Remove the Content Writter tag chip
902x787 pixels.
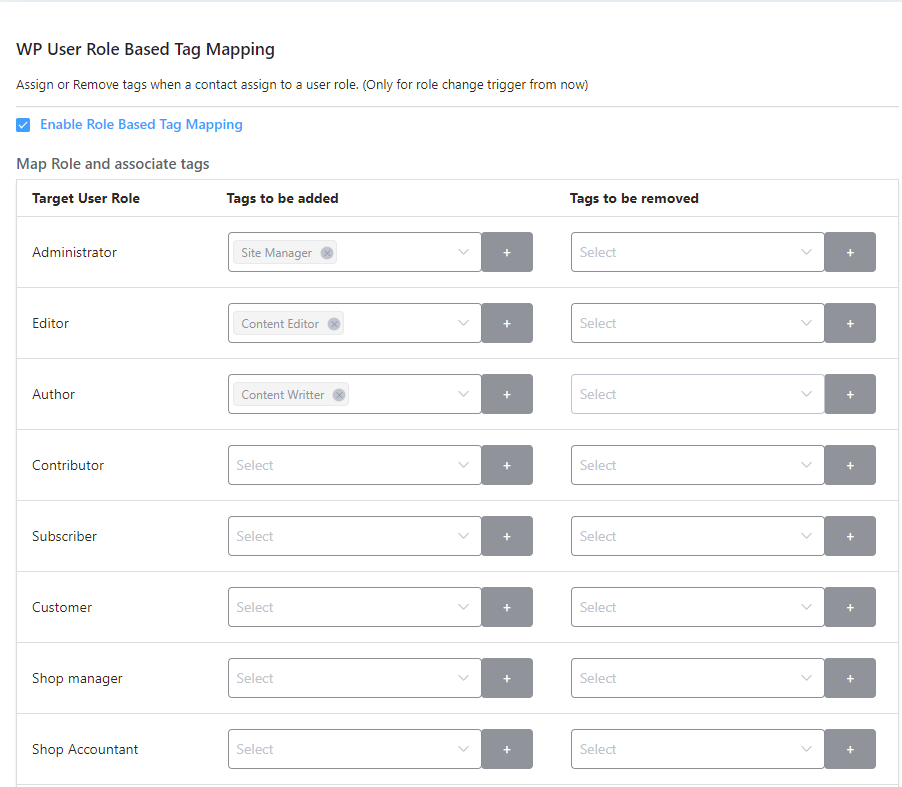coord(339,395)
